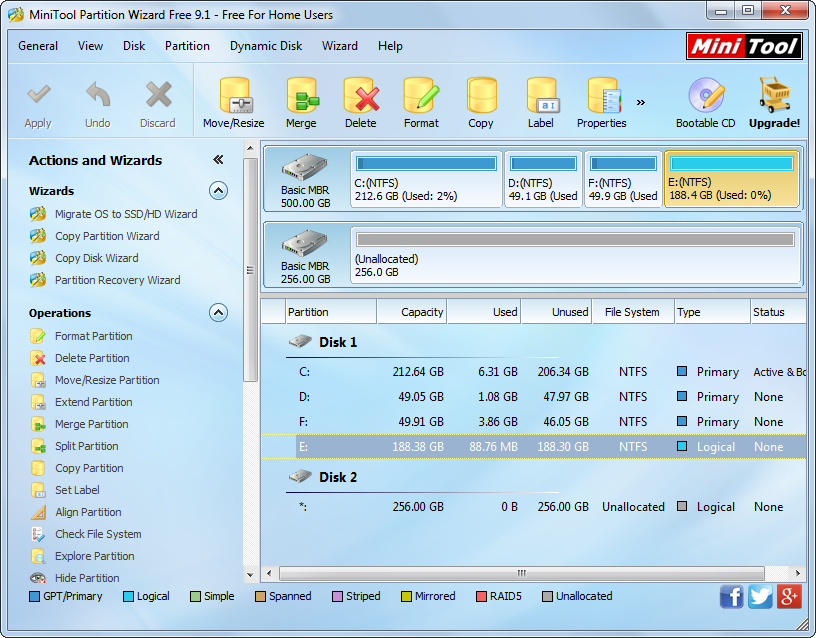
Task: Click the Label toolbar icon
Action: point(542,96)
